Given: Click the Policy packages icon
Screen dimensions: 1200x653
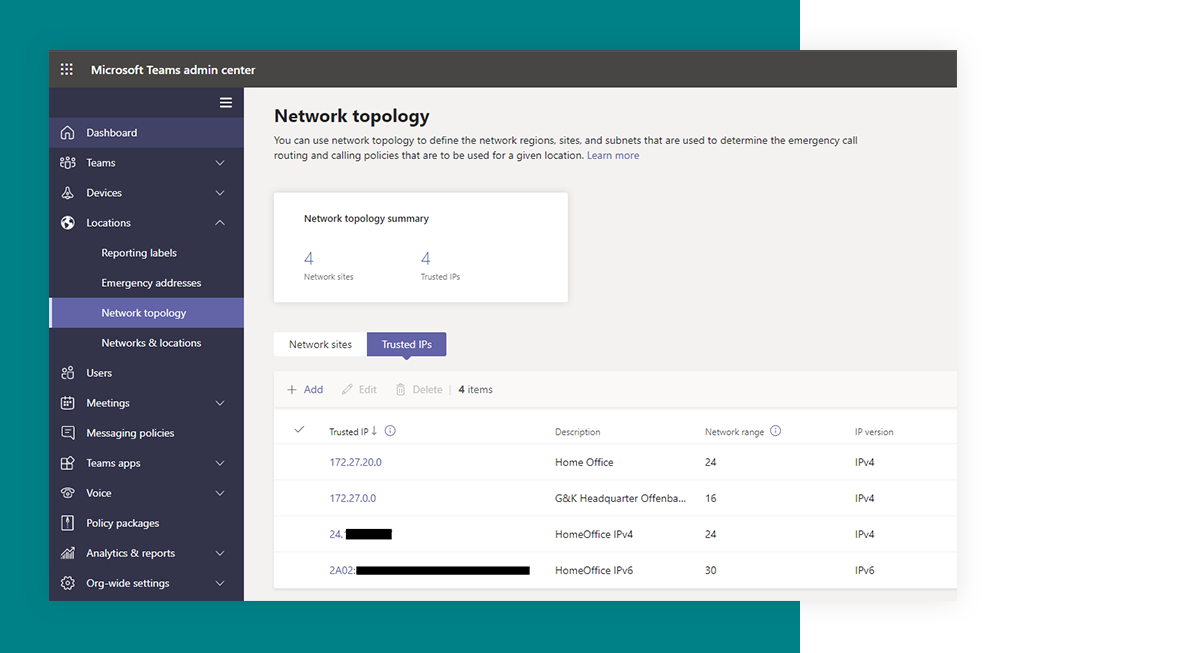Looking at the screenshot, I should pos(68,523).
